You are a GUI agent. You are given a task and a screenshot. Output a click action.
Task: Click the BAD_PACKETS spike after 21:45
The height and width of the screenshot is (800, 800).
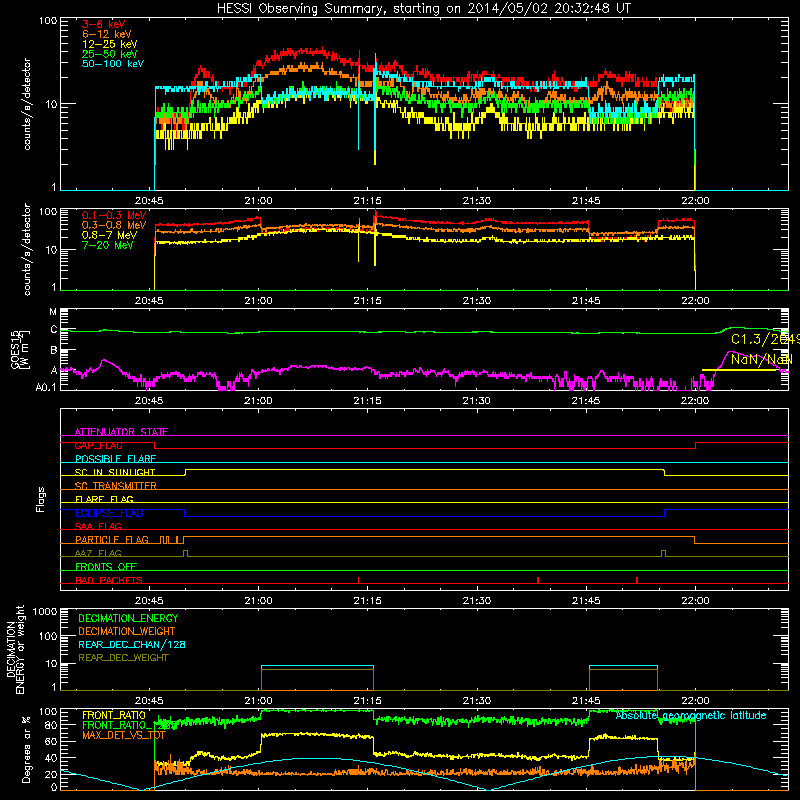(x=637, y=580)
